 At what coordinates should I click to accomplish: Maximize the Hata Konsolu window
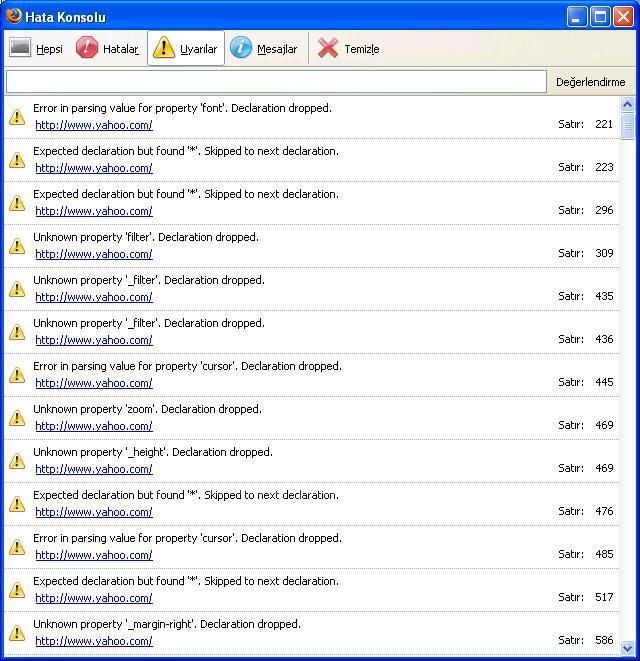[x=600, y=16]
